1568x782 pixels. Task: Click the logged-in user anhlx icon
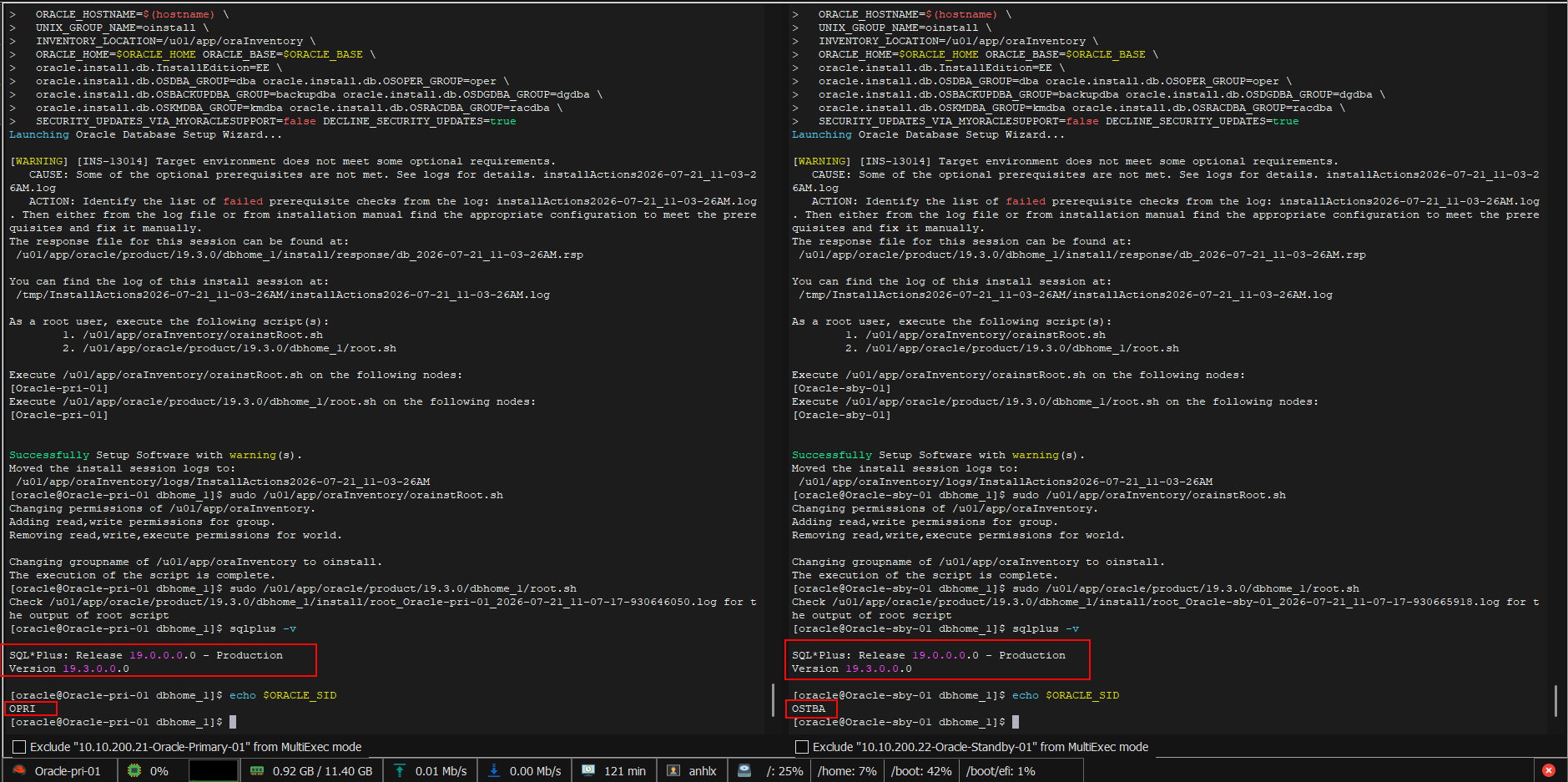[673, 770]
